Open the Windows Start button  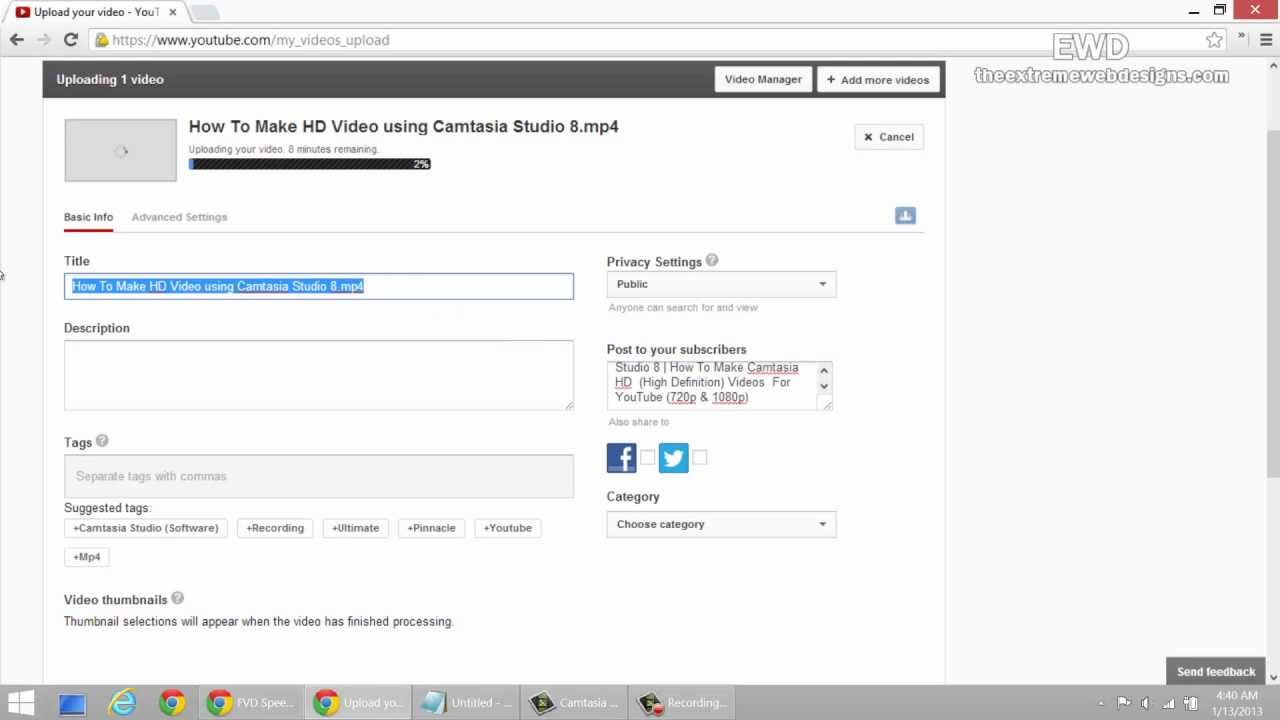coord(20,702)
